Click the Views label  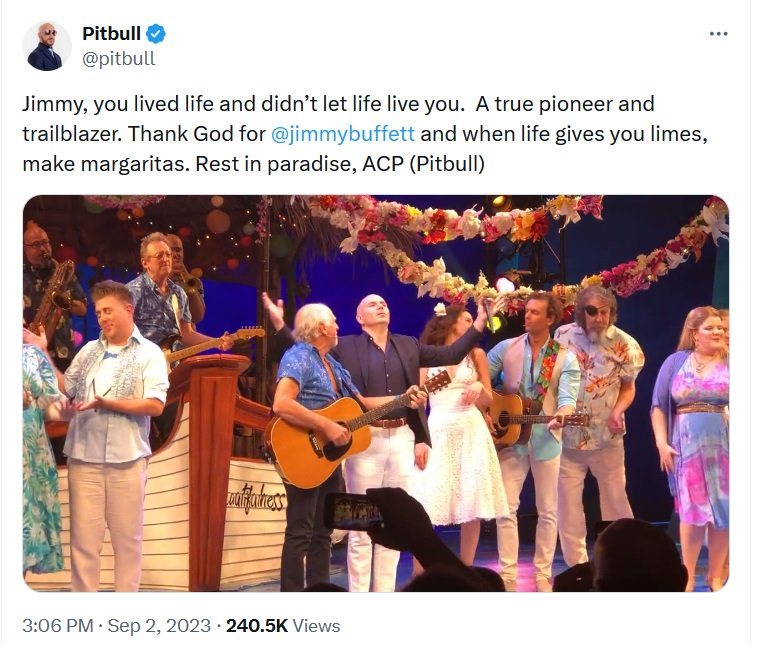click(x=316, y=626)
